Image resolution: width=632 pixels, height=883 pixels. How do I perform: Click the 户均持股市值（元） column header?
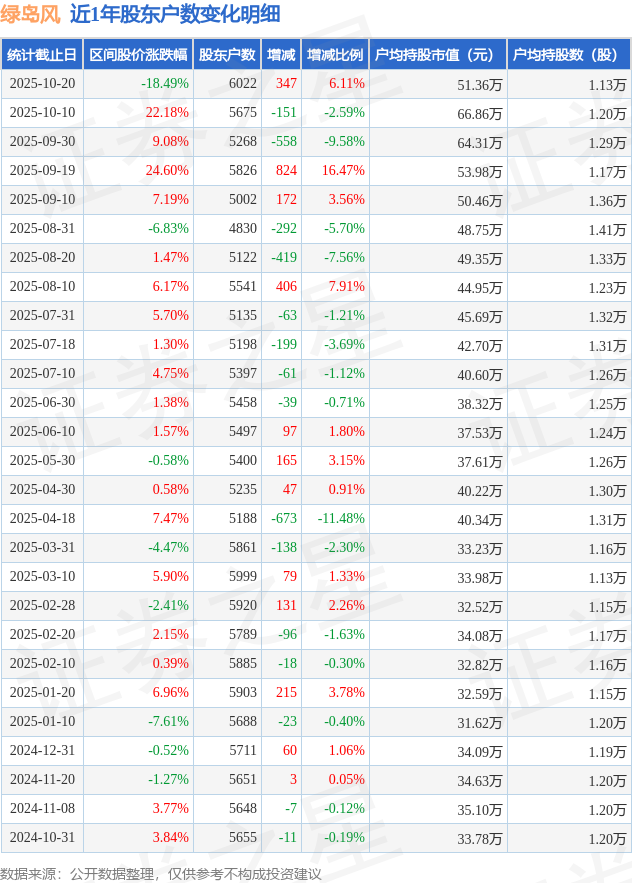437,55
